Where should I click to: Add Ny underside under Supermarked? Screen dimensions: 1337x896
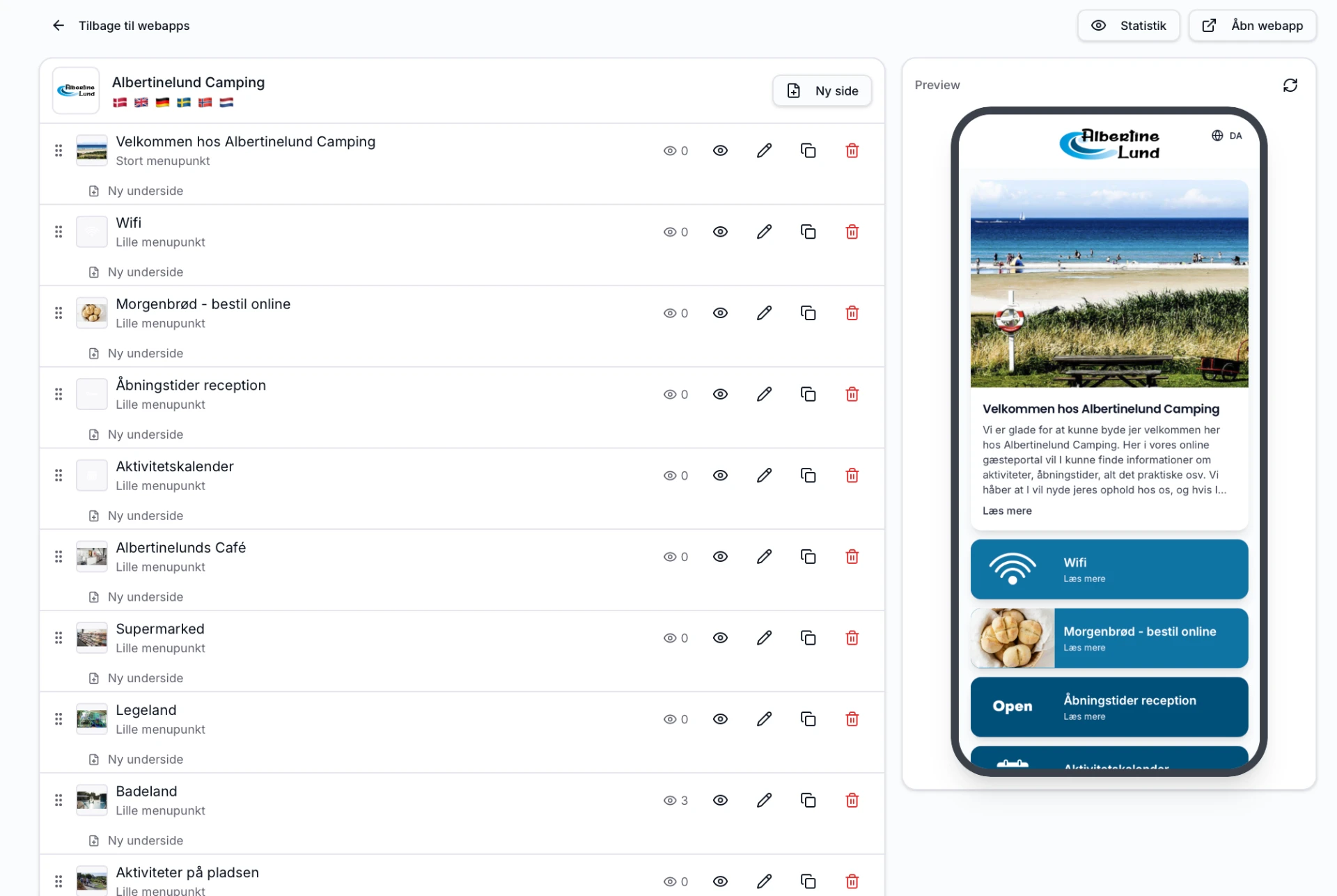136,678
